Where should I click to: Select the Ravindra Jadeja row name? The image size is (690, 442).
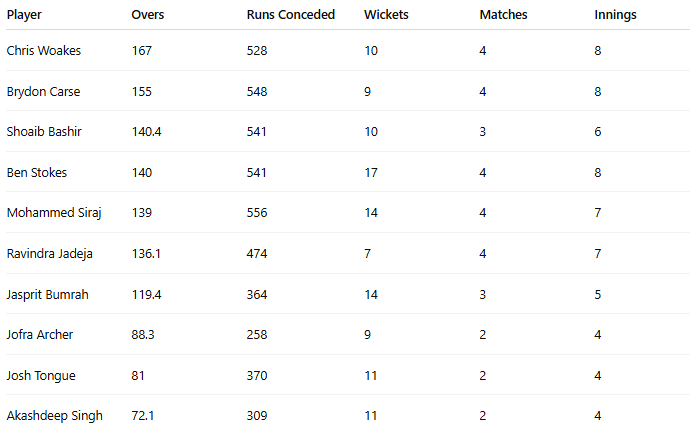pos(49,254)
